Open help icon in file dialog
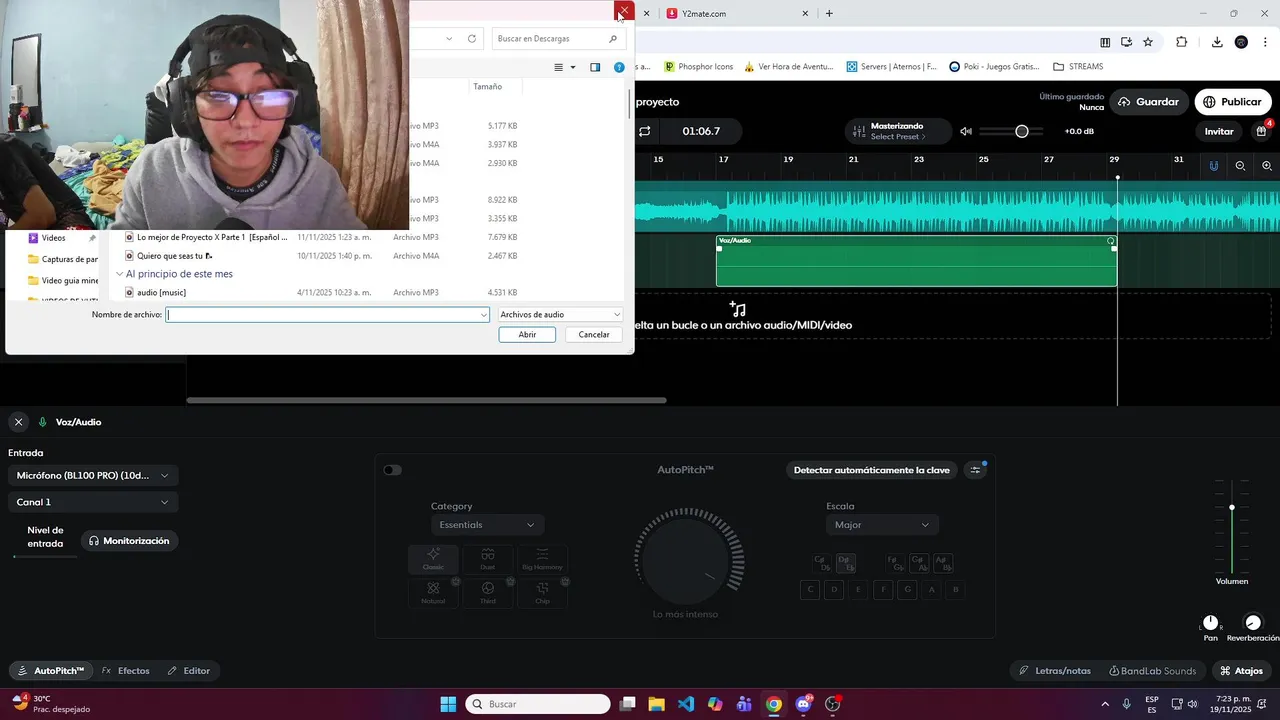1280x720 pixels. [x=619, y=67]
